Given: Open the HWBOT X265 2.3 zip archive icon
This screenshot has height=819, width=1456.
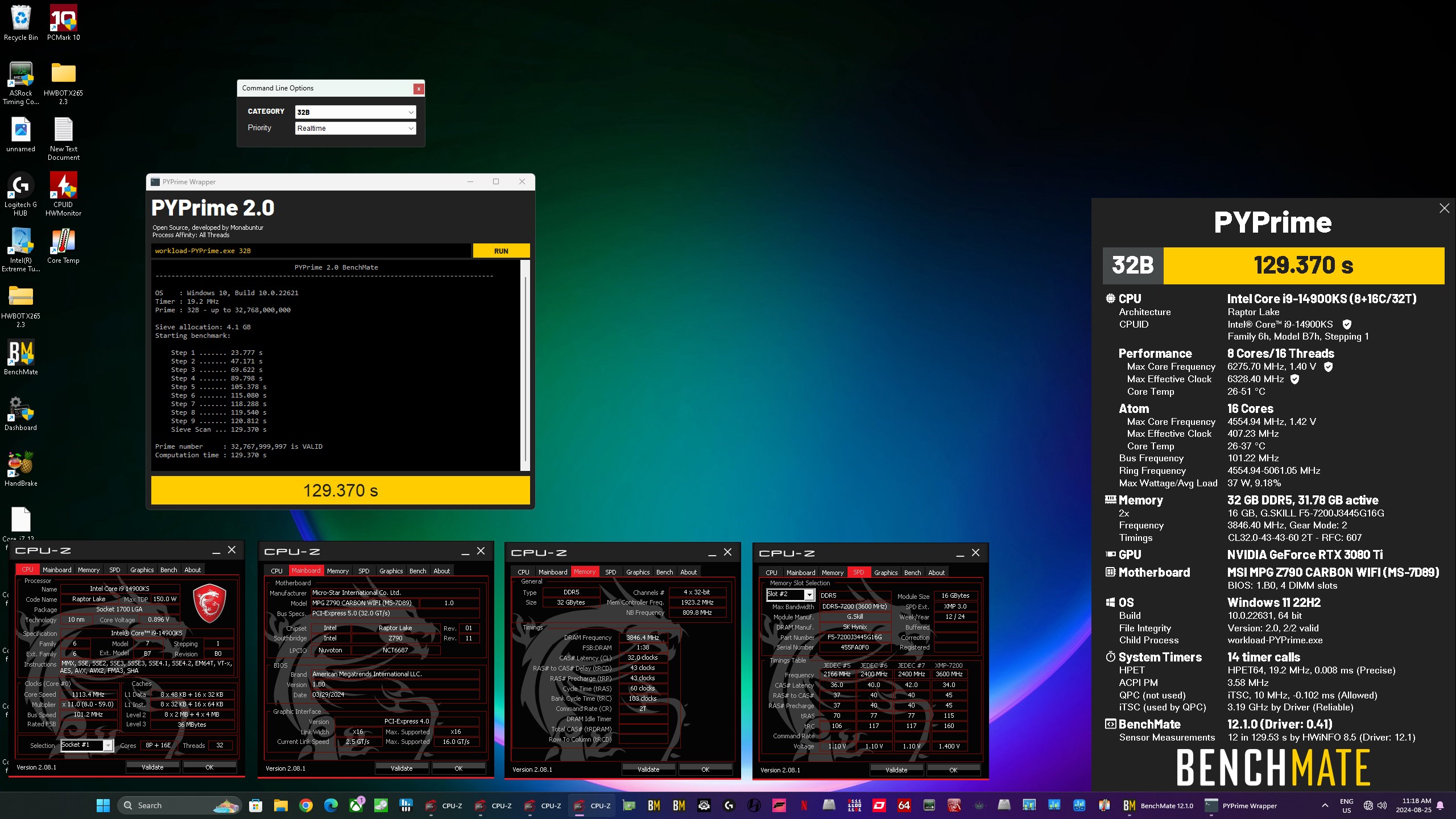Looking at the screenshot, I should pyautogui.click(x=21, y=306).
